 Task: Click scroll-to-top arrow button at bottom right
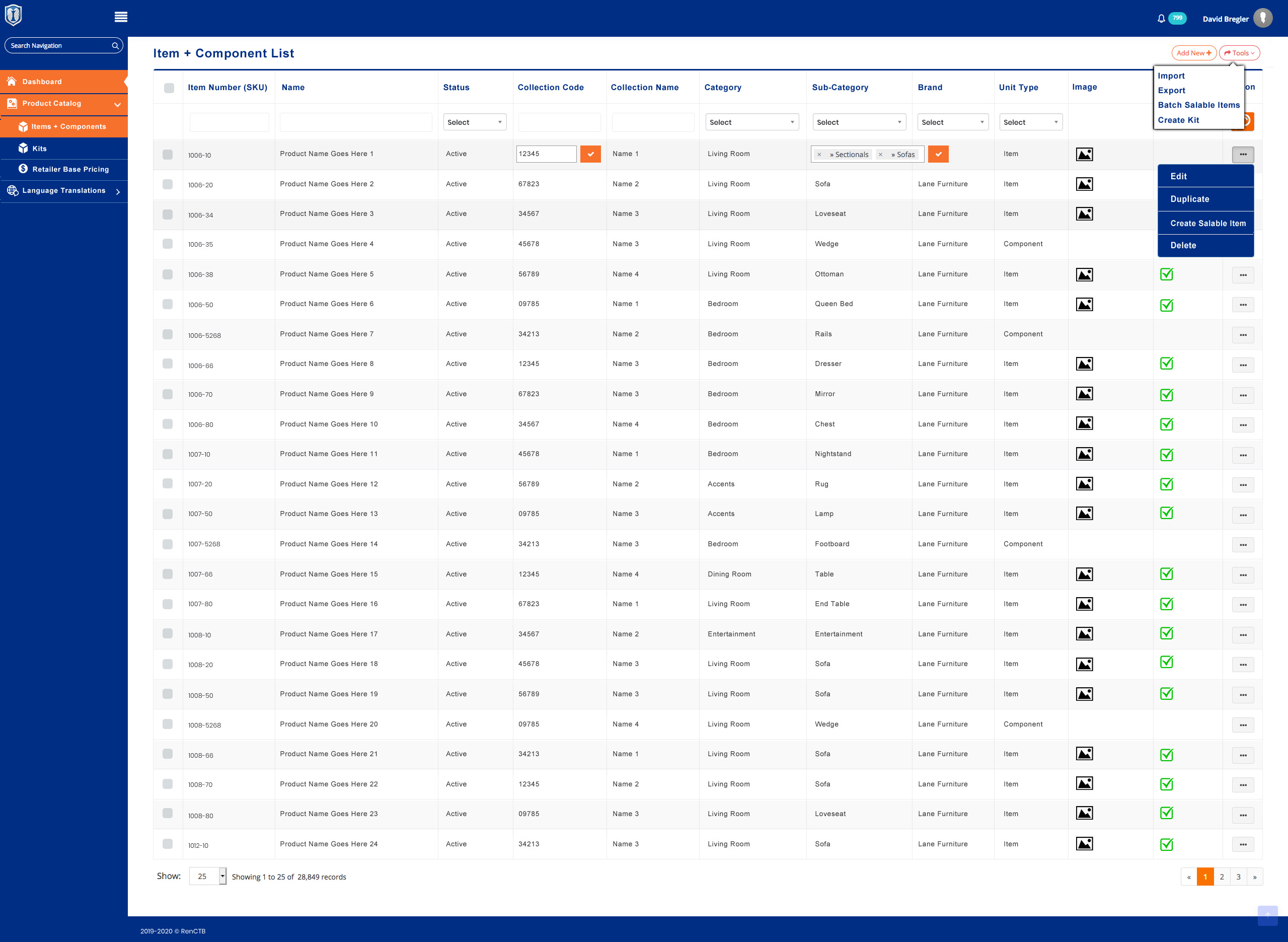pyautogui.click(x=1267, y=915)
